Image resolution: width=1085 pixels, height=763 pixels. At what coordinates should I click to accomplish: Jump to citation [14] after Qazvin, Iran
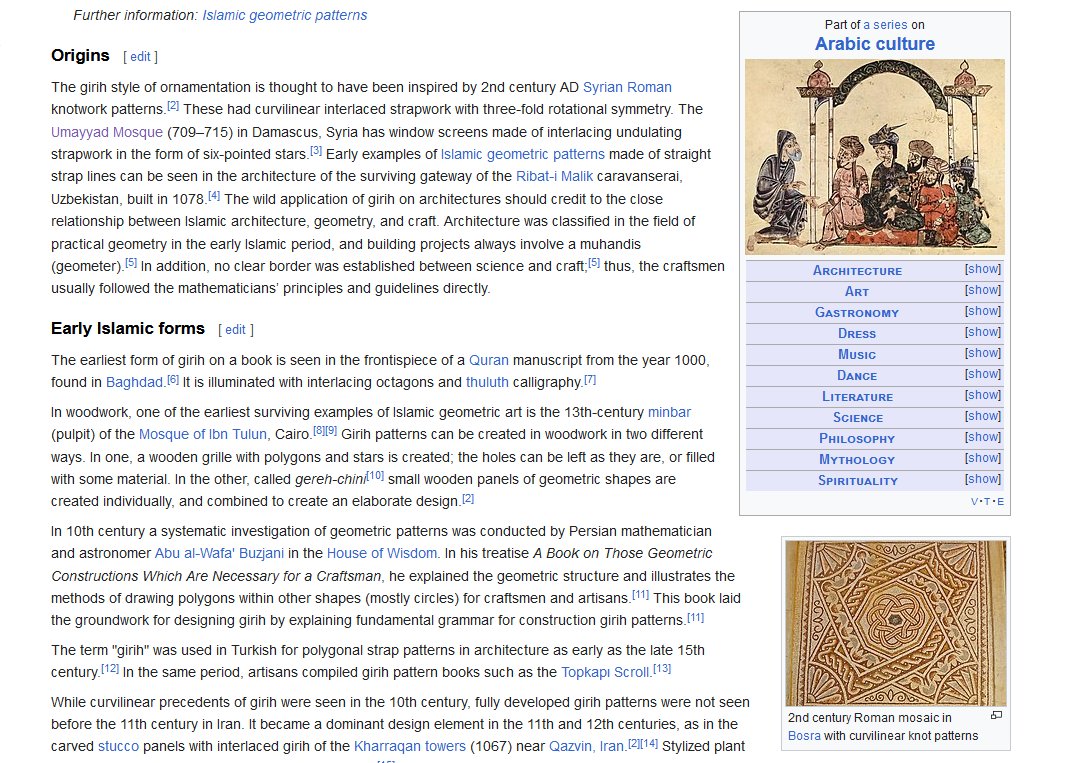[x=649, y=743]
